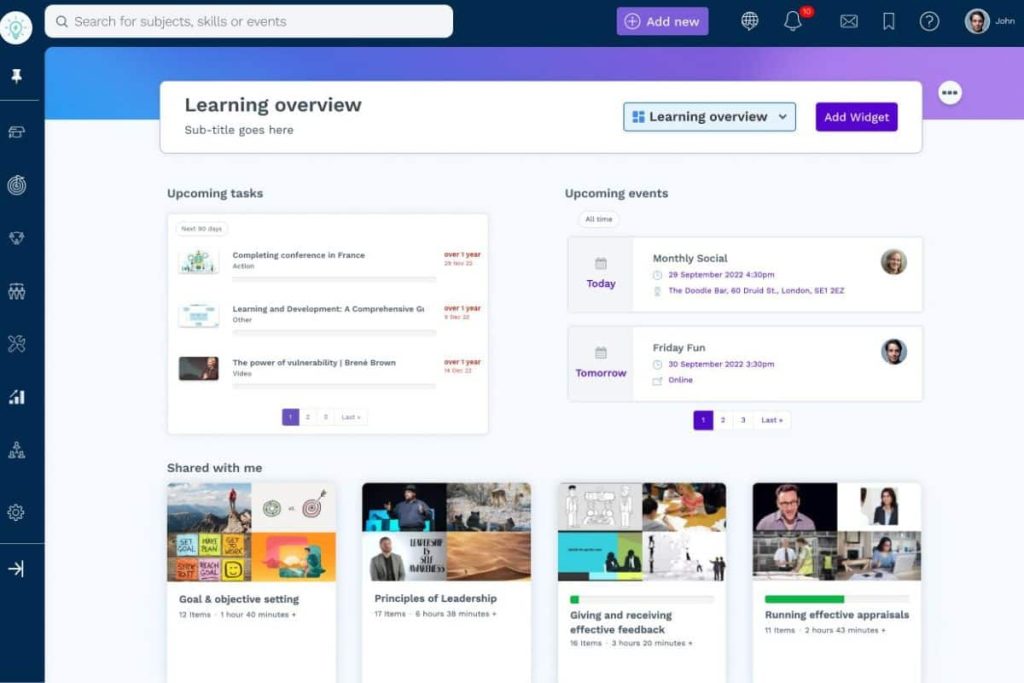This screenshot has width=1024, height=683.
Task: Open the organization hierarchy icon
Action: pyautogui.click(x=16, y=450)
